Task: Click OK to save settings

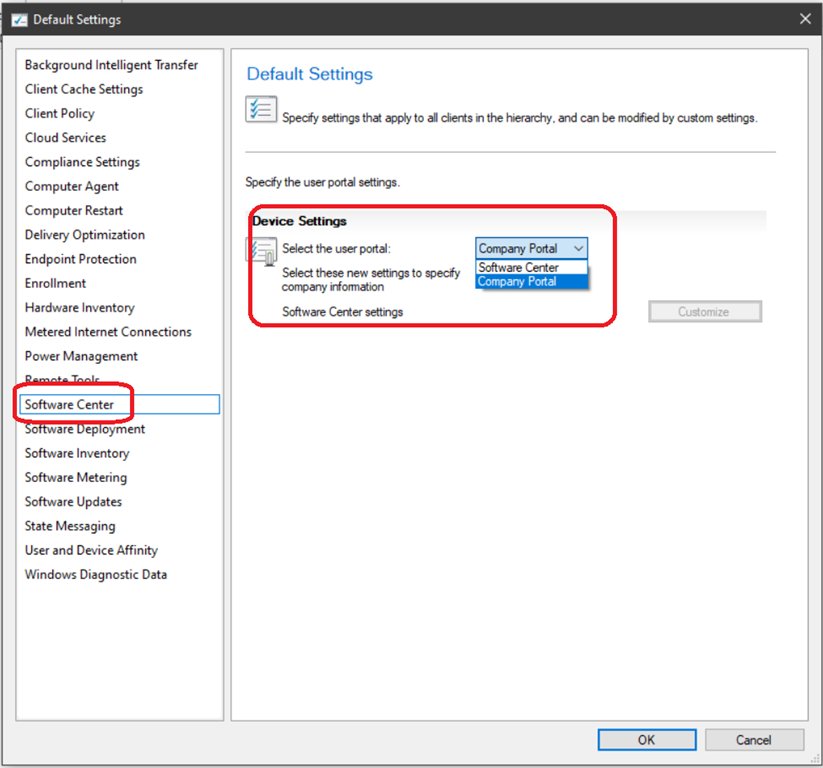Action: (x=646, y=740)
